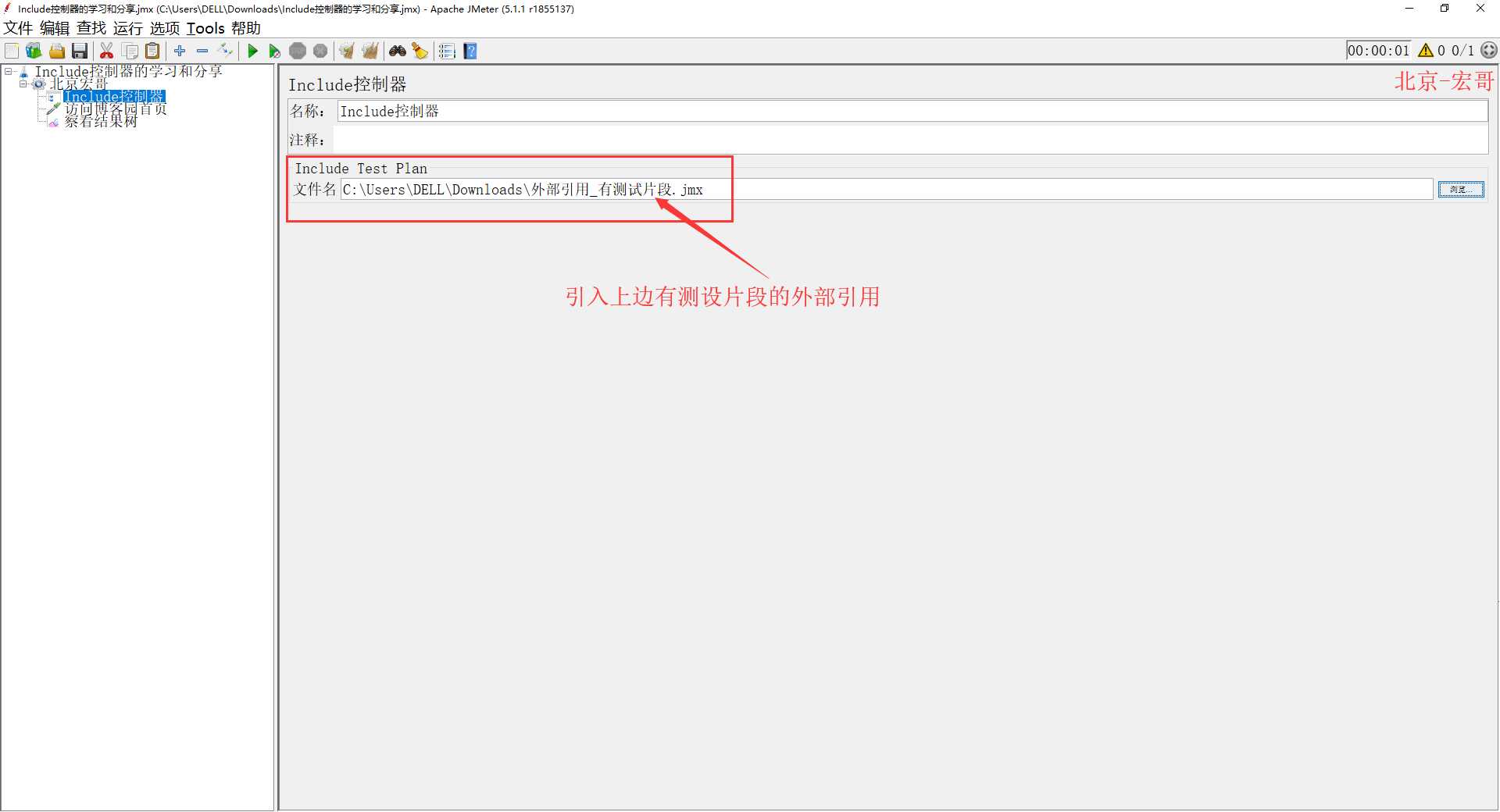Click the 0/1 thread count text
The width and height of the screenshot is (1500, 812).
click(x=1462, y=51)
